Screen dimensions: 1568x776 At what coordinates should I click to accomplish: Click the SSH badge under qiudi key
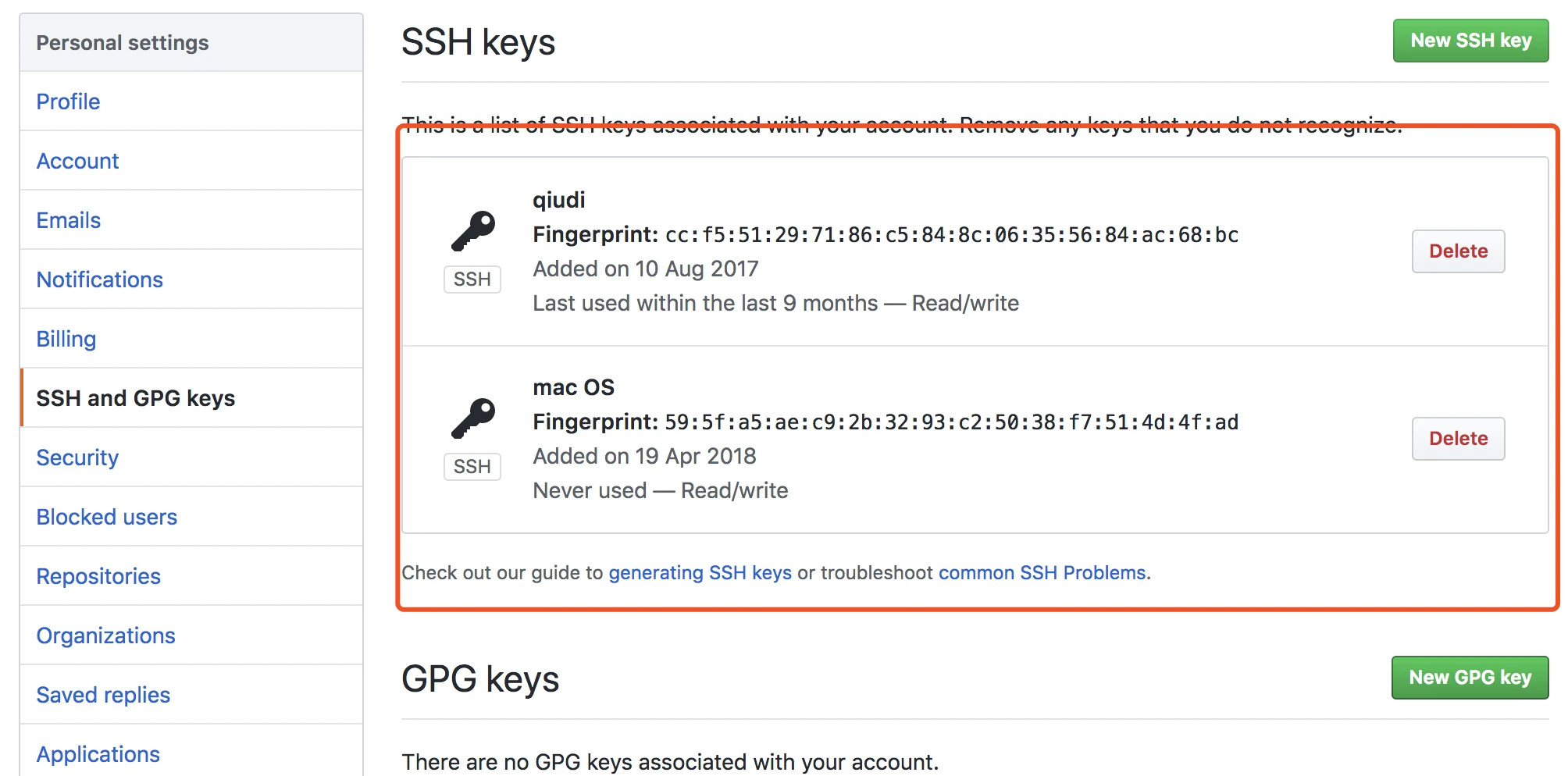click(472, 279)
